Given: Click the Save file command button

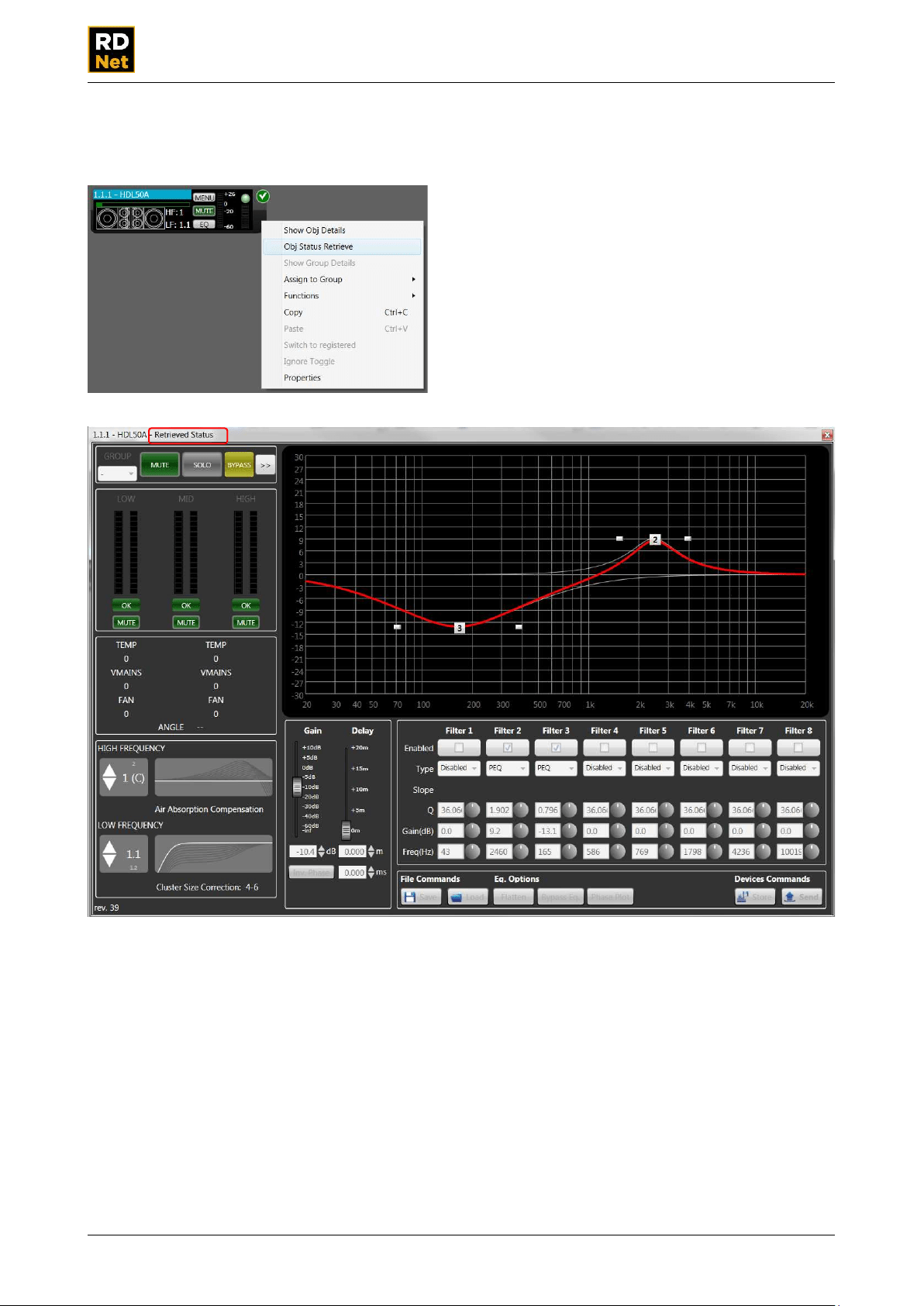Looking at the screenshot, I should click(x=421, y=897).
